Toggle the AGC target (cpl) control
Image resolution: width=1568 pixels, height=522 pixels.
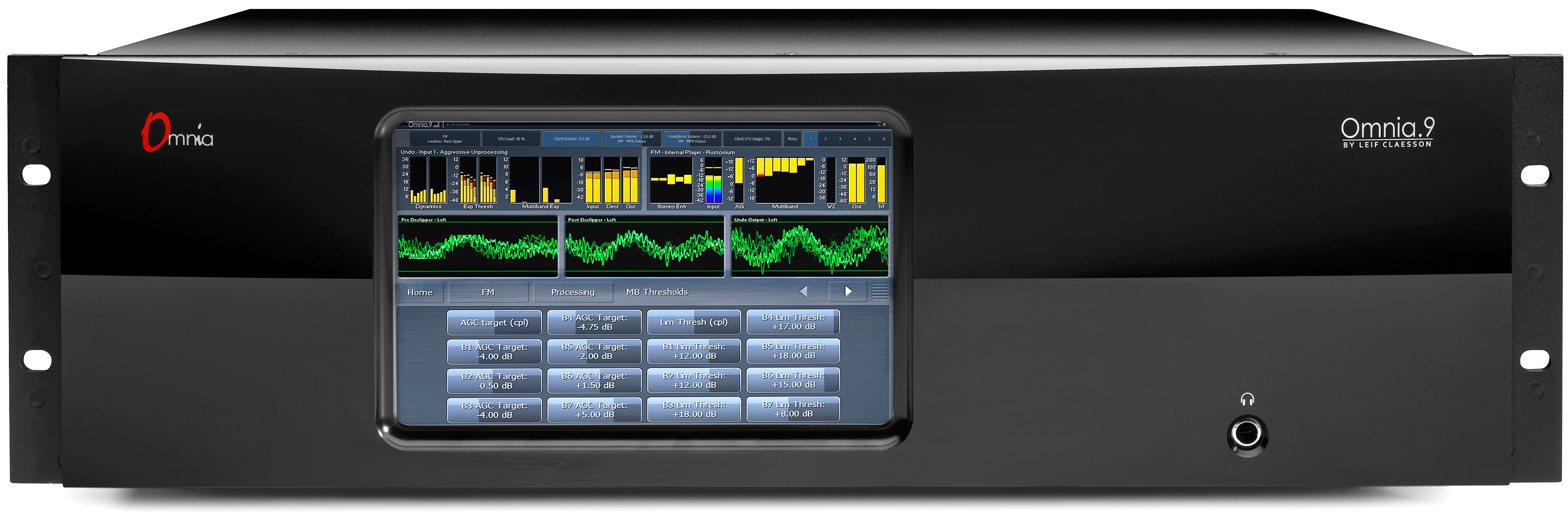pos(494,323)
